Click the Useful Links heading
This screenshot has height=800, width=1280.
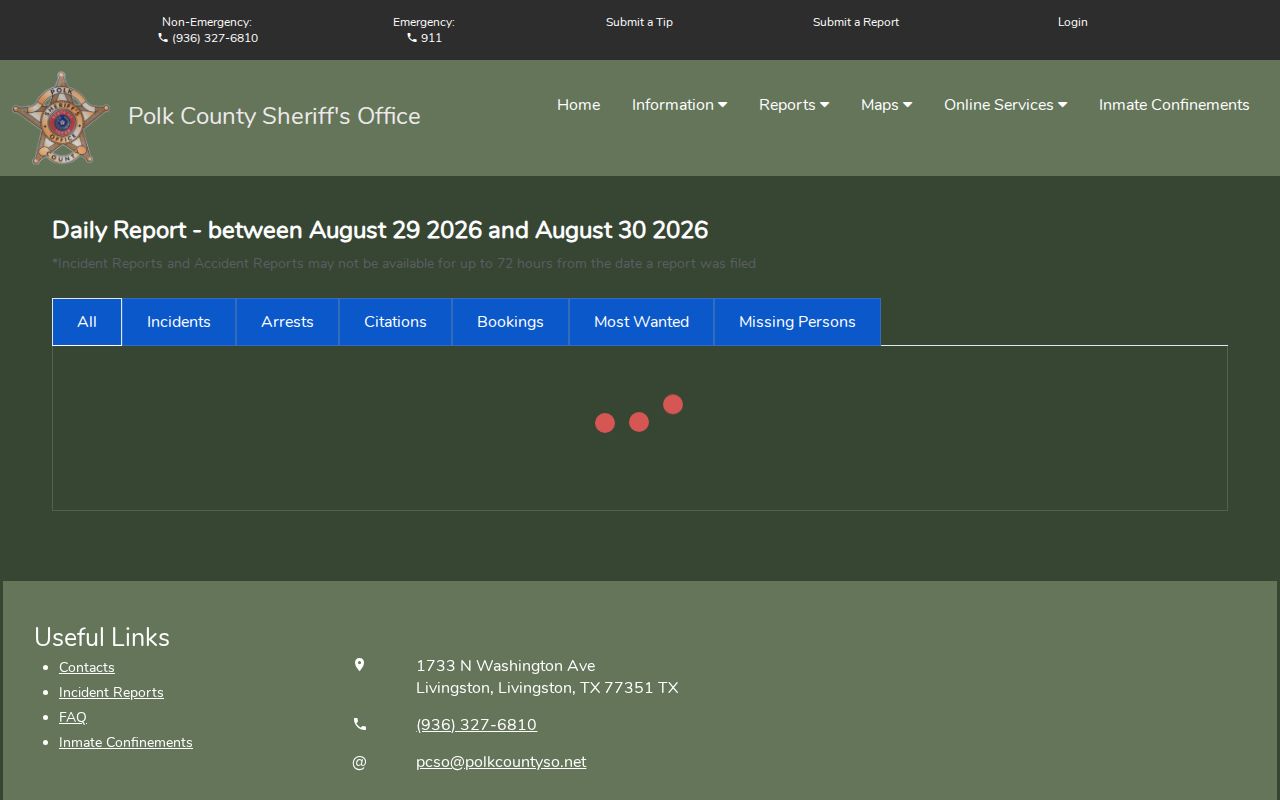(x=102, y=637)
